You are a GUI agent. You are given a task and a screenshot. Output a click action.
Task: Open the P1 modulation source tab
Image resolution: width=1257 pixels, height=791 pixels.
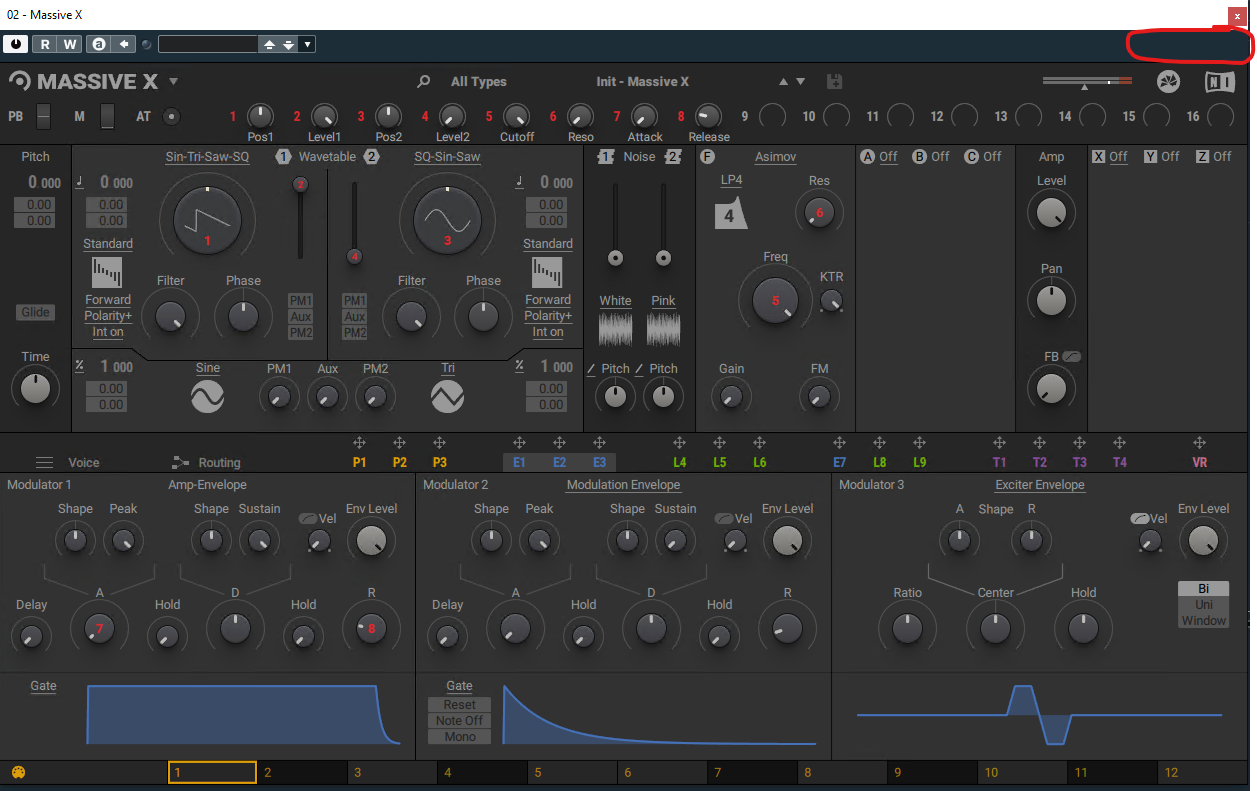click(x=359, y=462)
